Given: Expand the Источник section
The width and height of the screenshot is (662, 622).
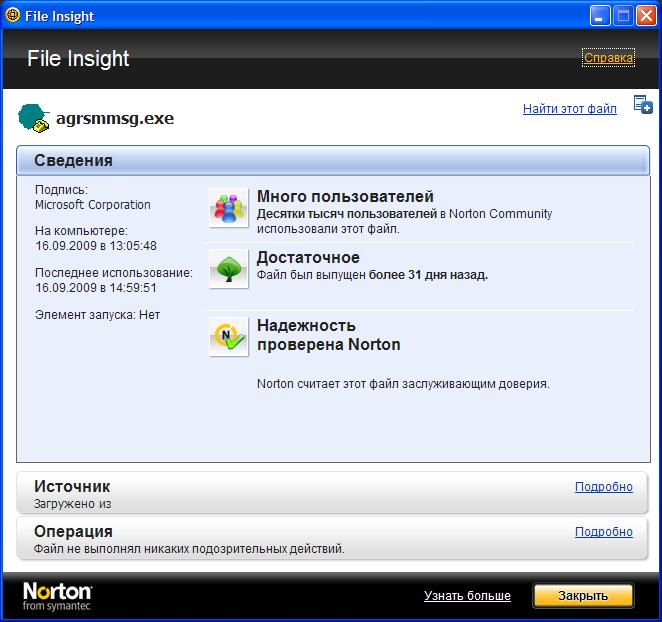Looking at the screenshot, I should (331, 493).
